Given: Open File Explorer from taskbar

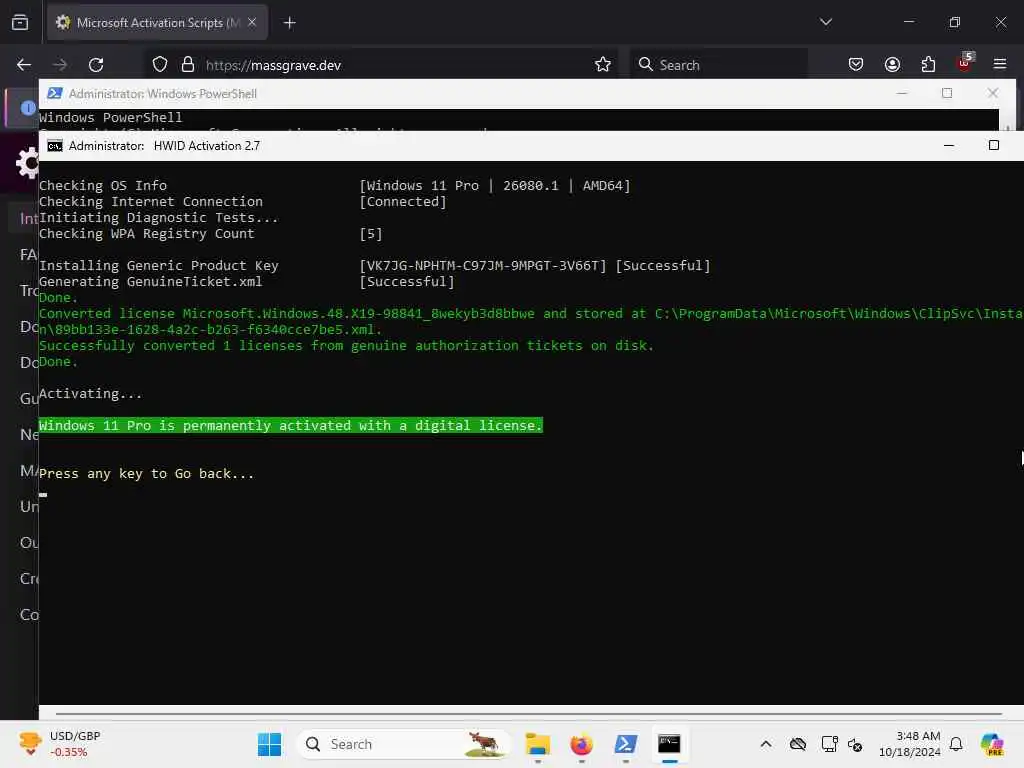Looking at the screenshot, I should 537,744.
